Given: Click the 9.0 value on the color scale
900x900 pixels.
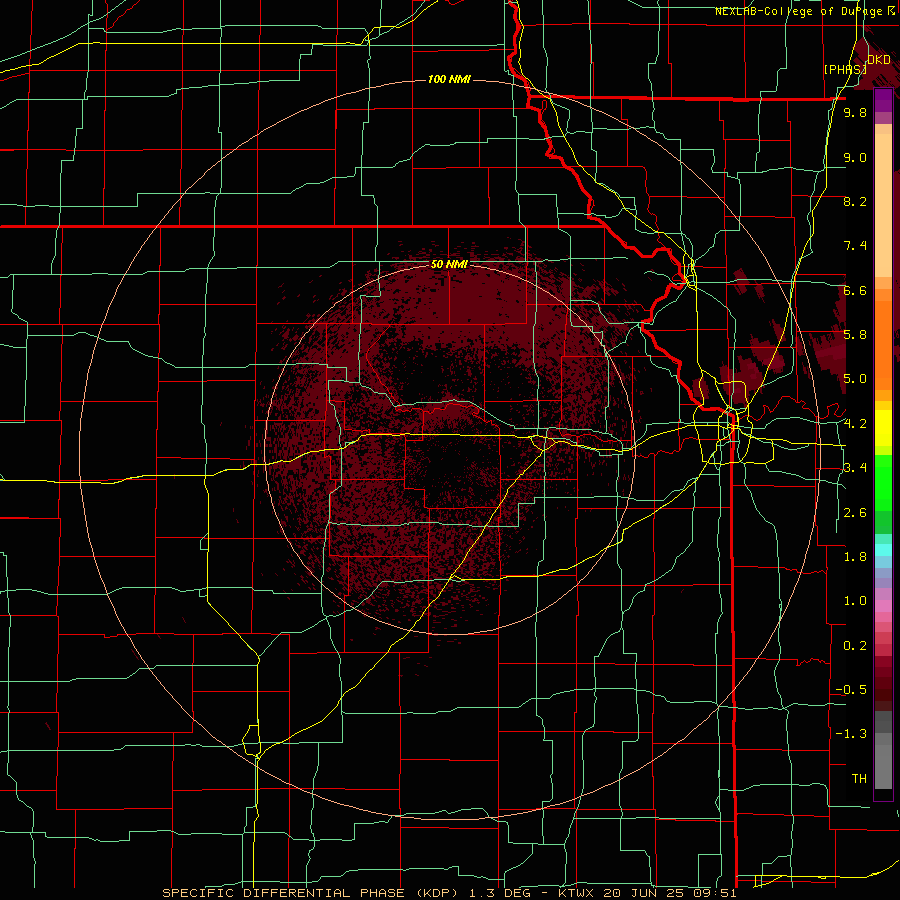Looking at the screenshot, I should point(855,157).
